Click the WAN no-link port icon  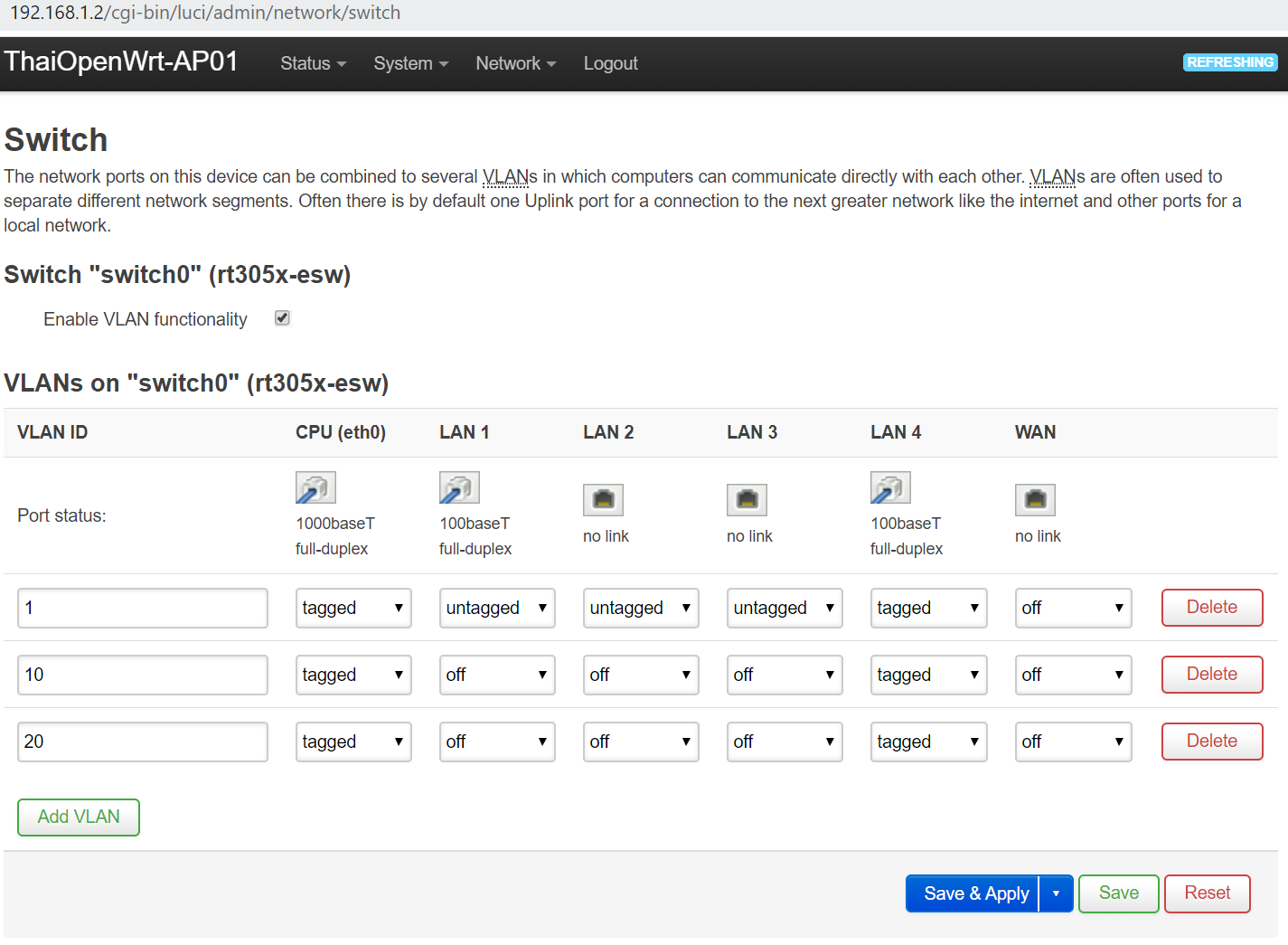pyautogui.click(x=1035, y=499)
